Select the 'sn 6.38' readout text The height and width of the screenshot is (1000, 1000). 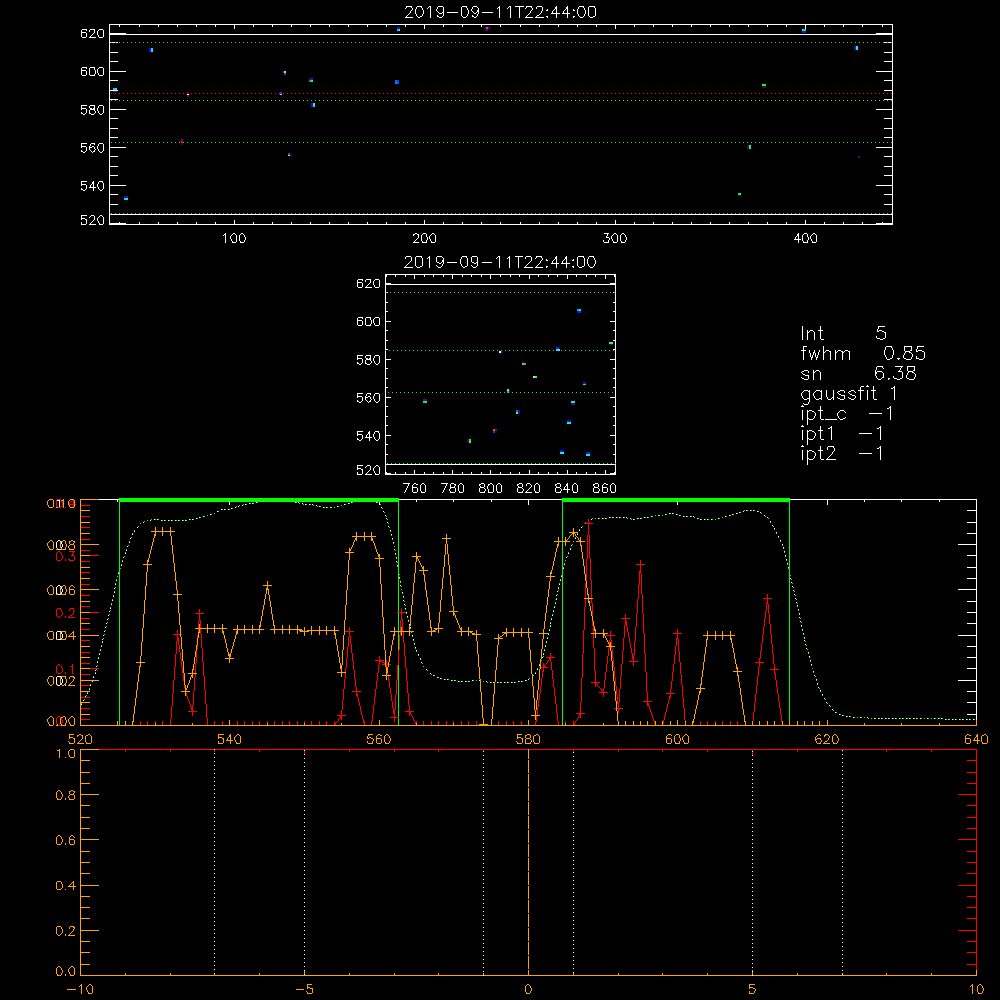[x=858, y=373]
